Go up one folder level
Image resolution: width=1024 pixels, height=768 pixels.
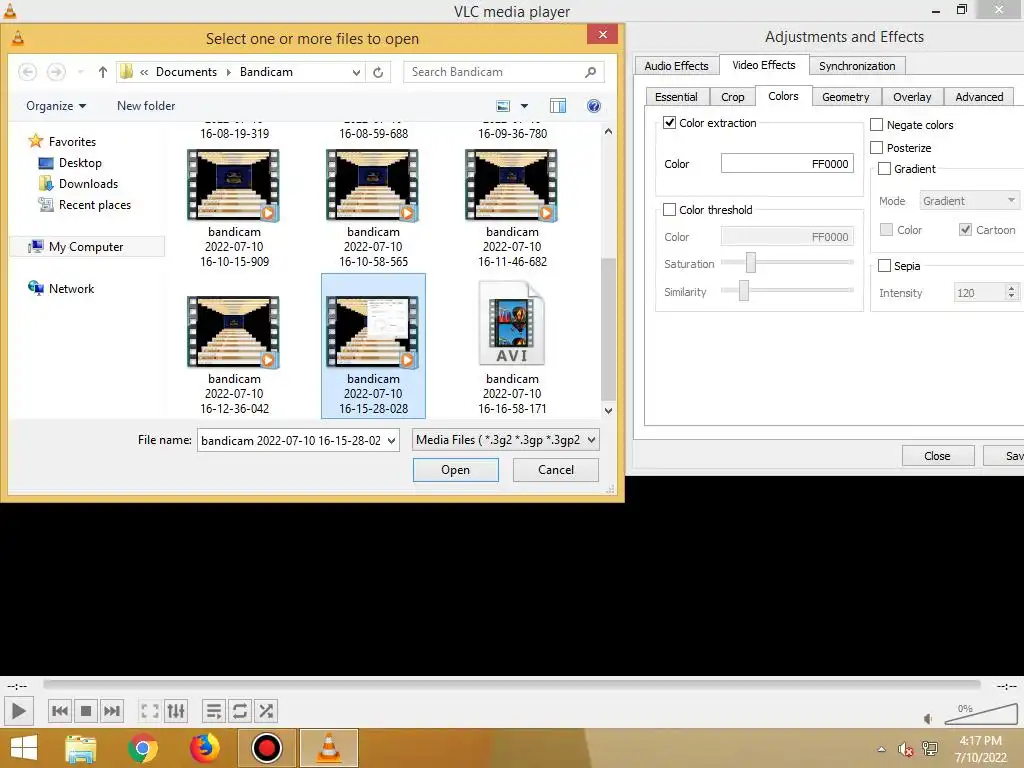pos(103,72)
